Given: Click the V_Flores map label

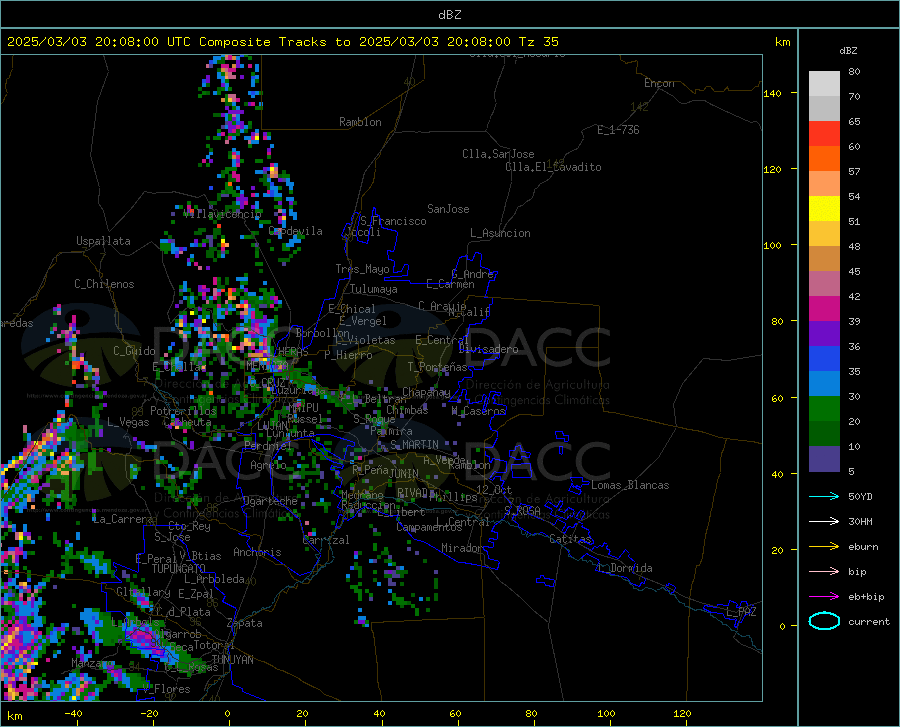Looking at the screenshot, I should 166,689.
